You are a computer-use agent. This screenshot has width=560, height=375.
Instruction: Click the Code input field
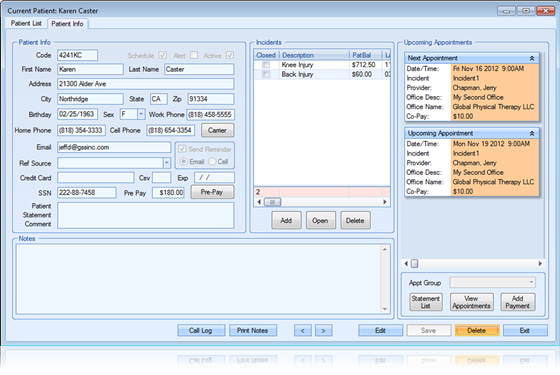point(77,55)
